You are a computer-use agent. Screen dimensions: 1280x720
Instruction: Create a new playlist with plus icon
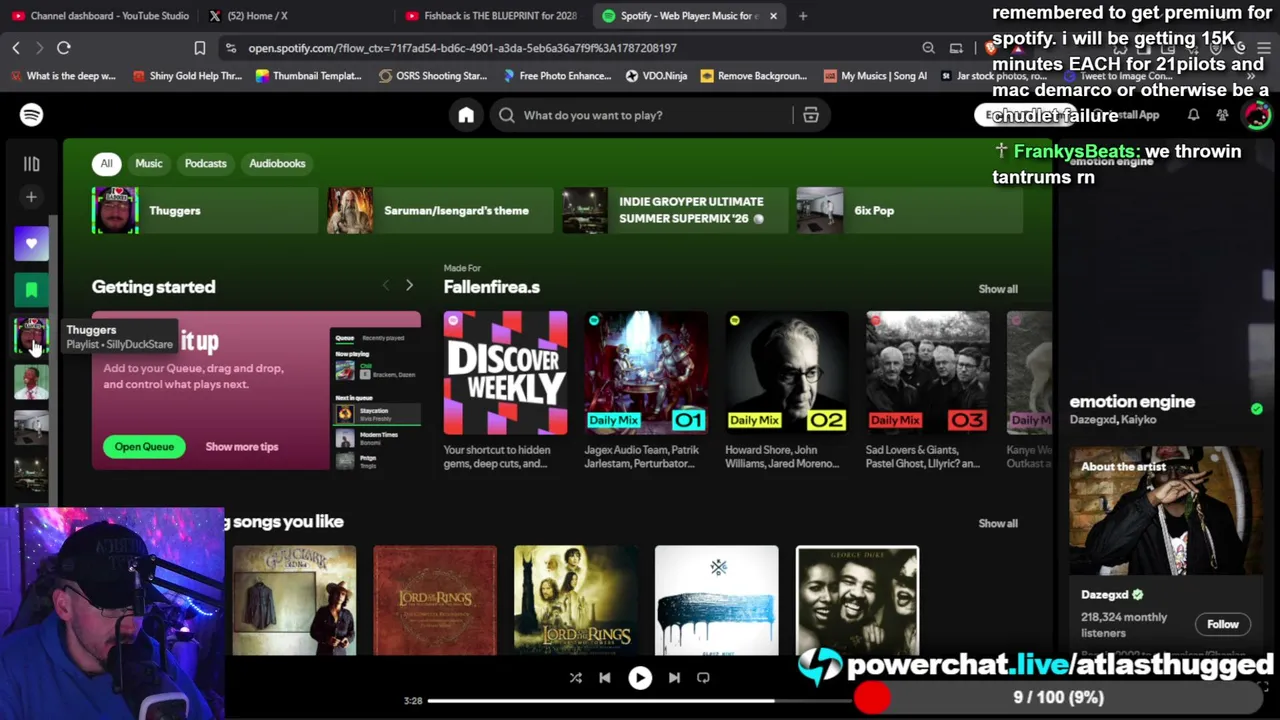tap(31, 197)
